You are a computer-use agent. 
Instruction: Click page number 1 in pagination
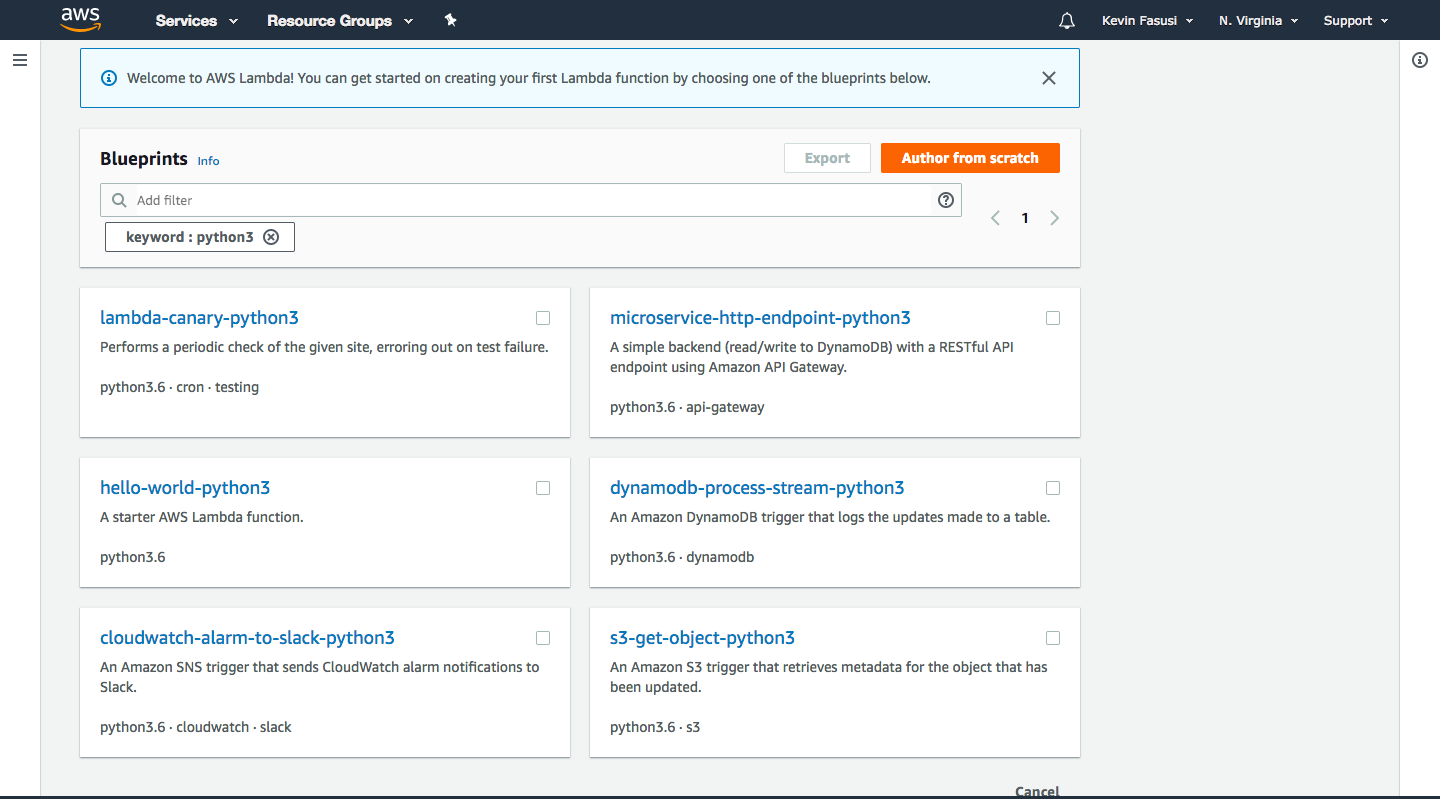coord(1025,218)
